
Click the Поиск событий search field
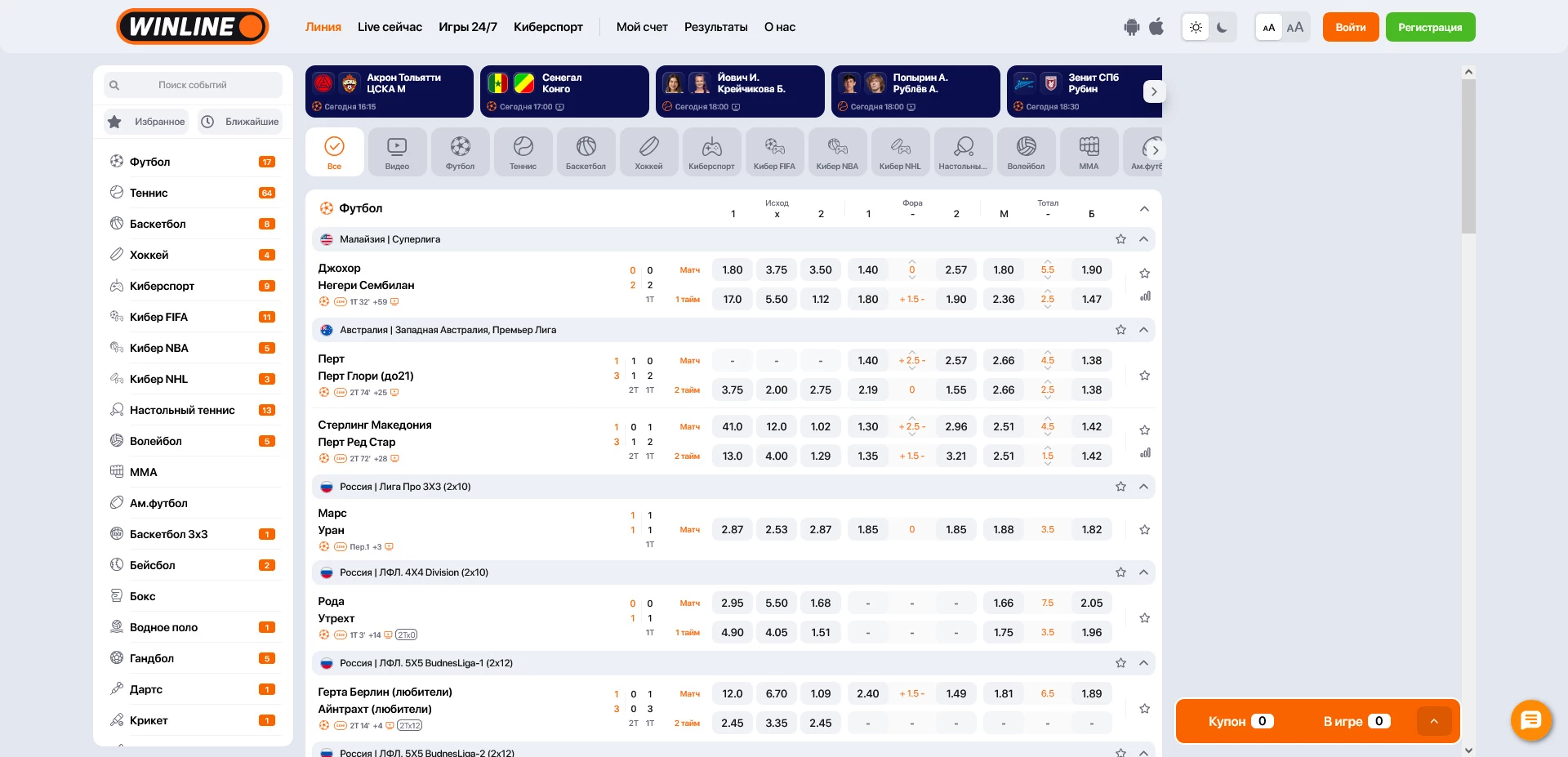tap(193, 85)
